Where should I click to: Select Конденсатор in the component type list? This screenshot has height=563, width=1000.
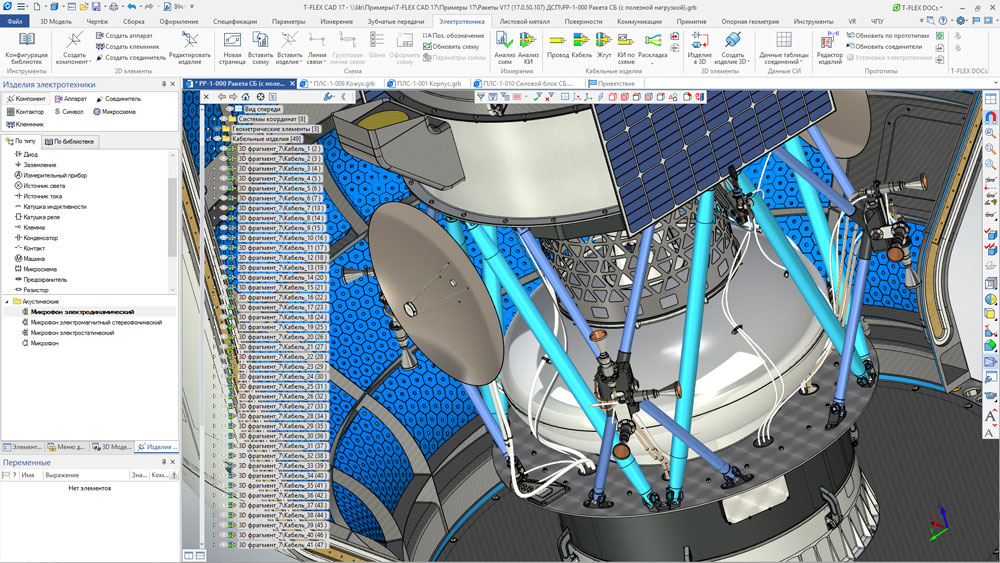tap(40, 238)
